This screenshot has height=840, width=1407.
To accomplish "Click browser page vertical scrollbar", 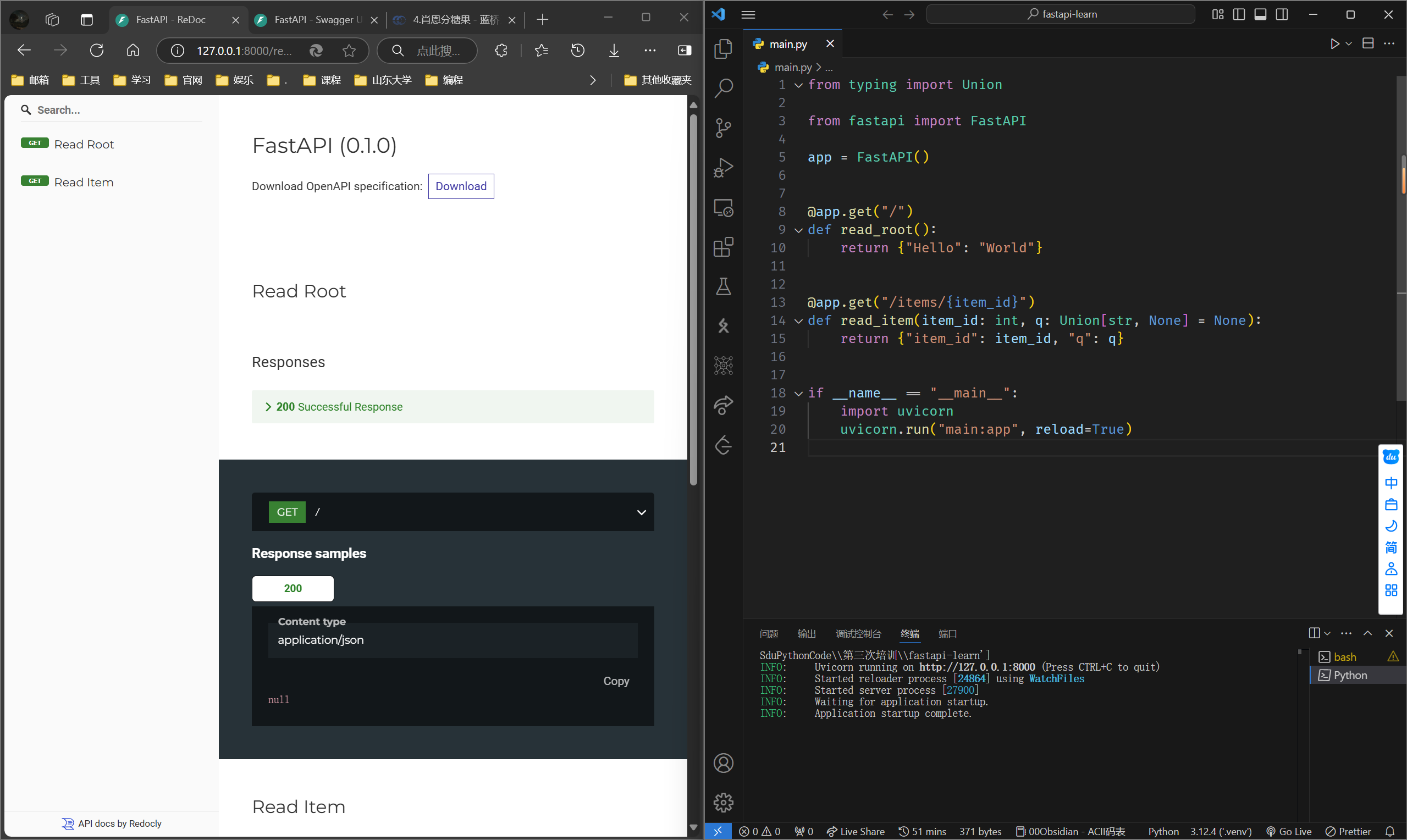I will (x=693, y=300).
